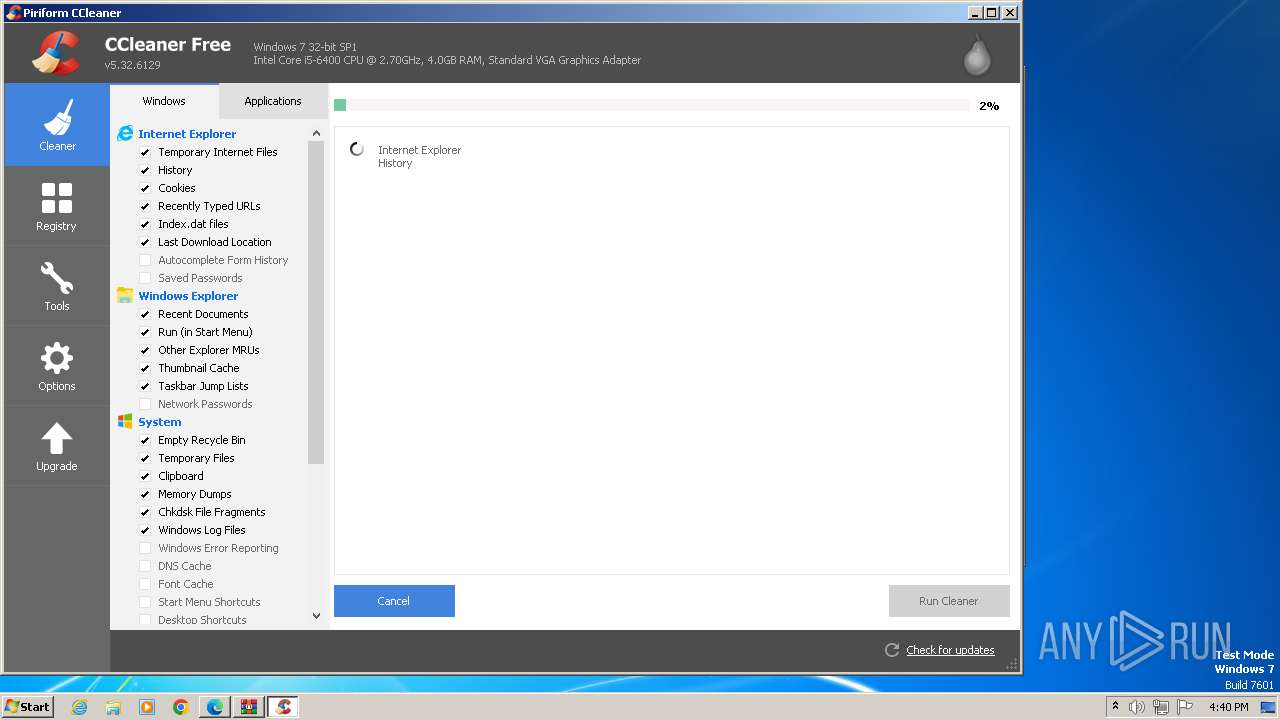
Task: Enable Desktop Shortcuts checkbox
Action: 145,620
